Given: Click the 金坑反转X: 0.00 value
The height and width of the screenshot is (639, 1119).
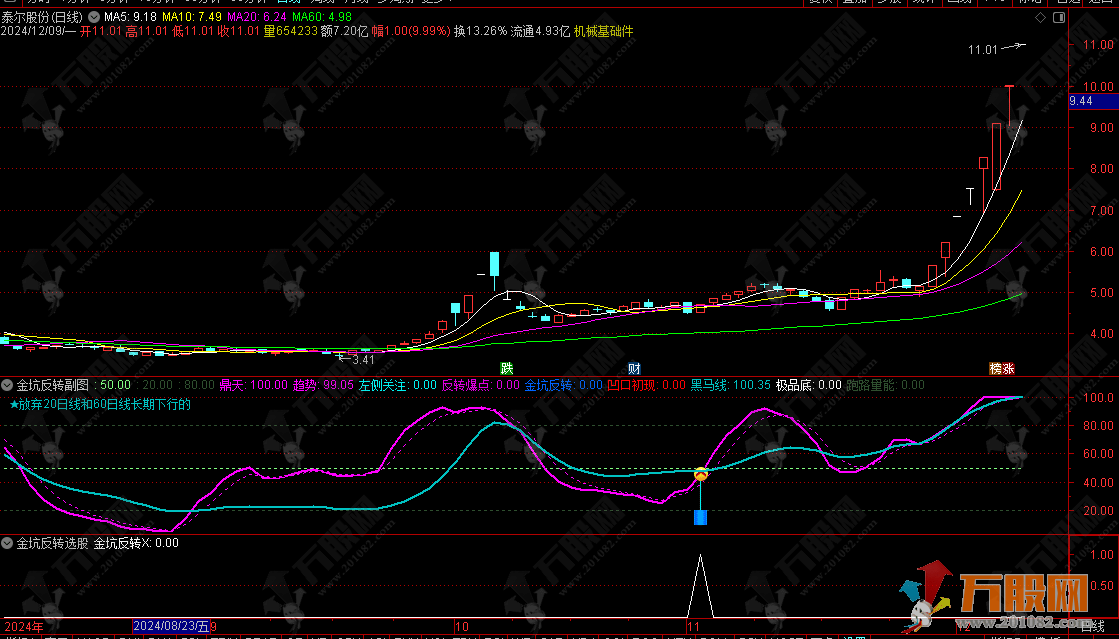Looking at the screenshot, I should [136, 543].
